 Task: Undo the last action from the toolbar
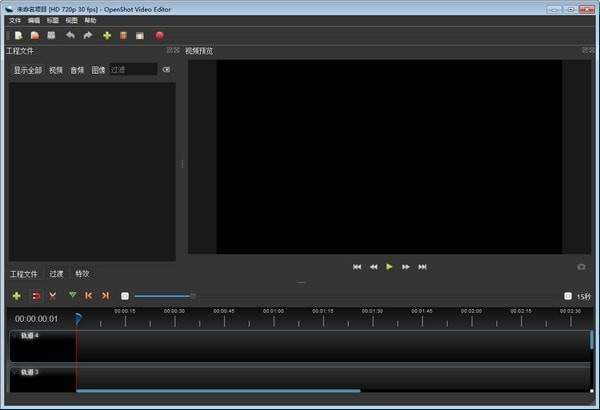[71, 36]
